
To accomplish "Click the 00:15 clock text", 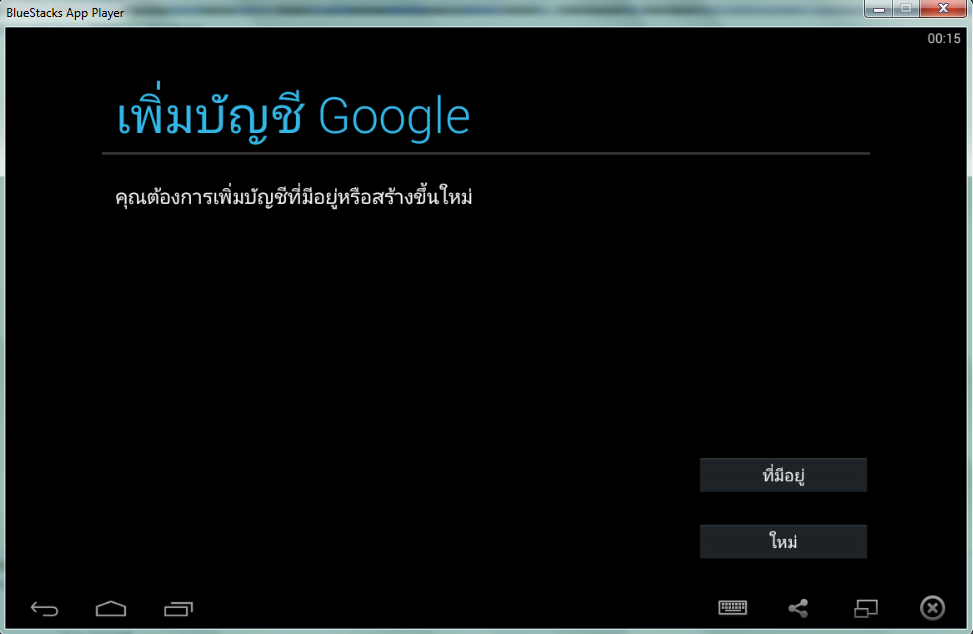I will 944,38.
